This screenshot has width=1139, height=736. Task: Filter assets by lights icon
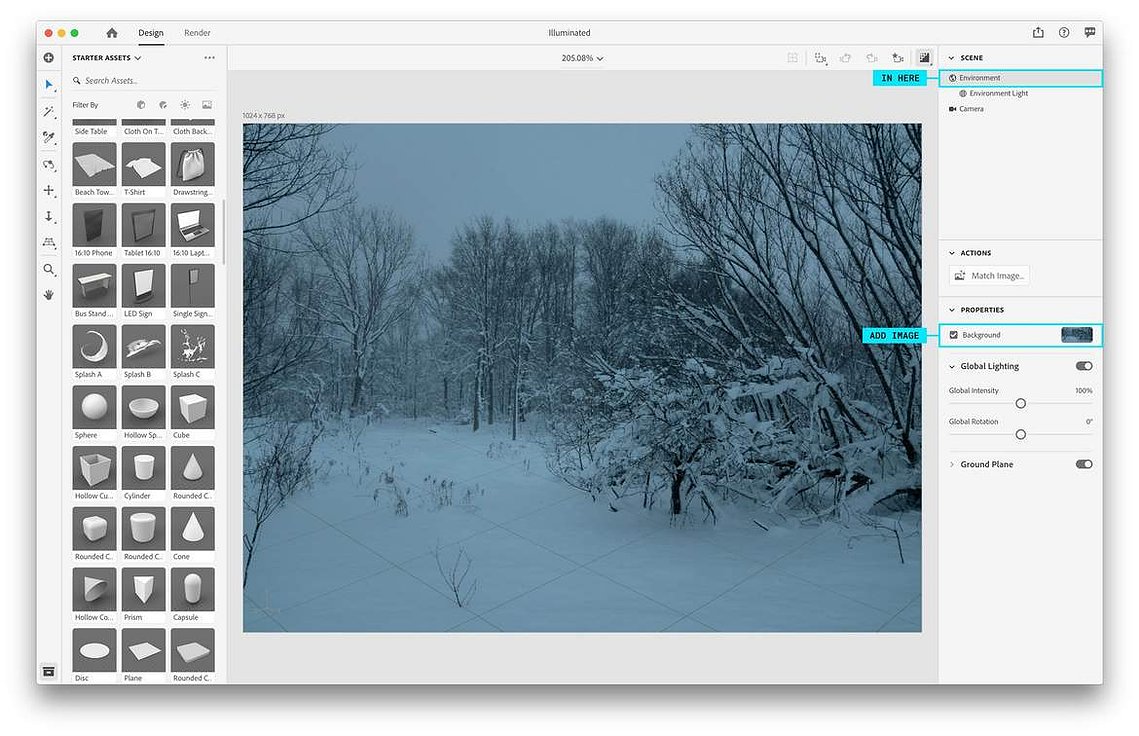[x=185, y=105]
